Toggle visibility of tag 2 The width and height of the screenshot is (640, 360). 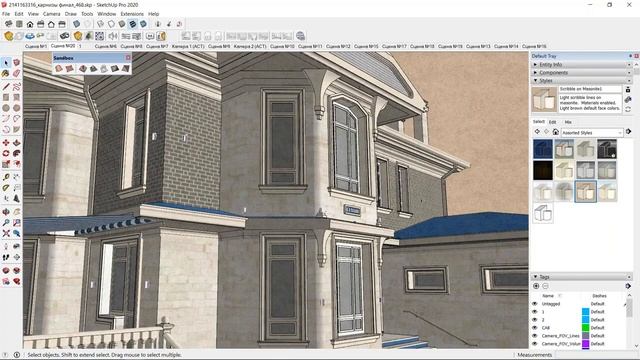coord(535,320)
